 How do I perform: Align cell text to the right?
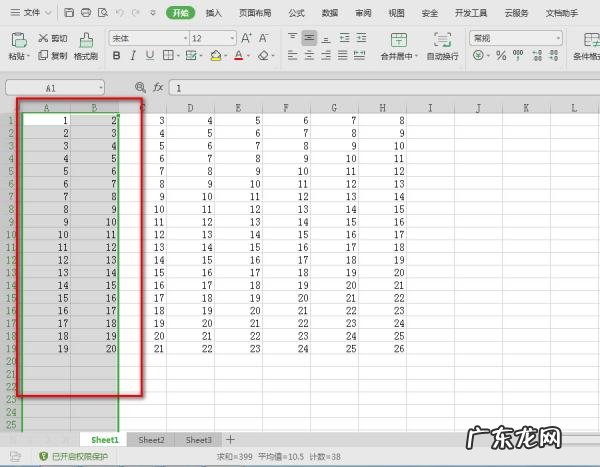point(326,56)
